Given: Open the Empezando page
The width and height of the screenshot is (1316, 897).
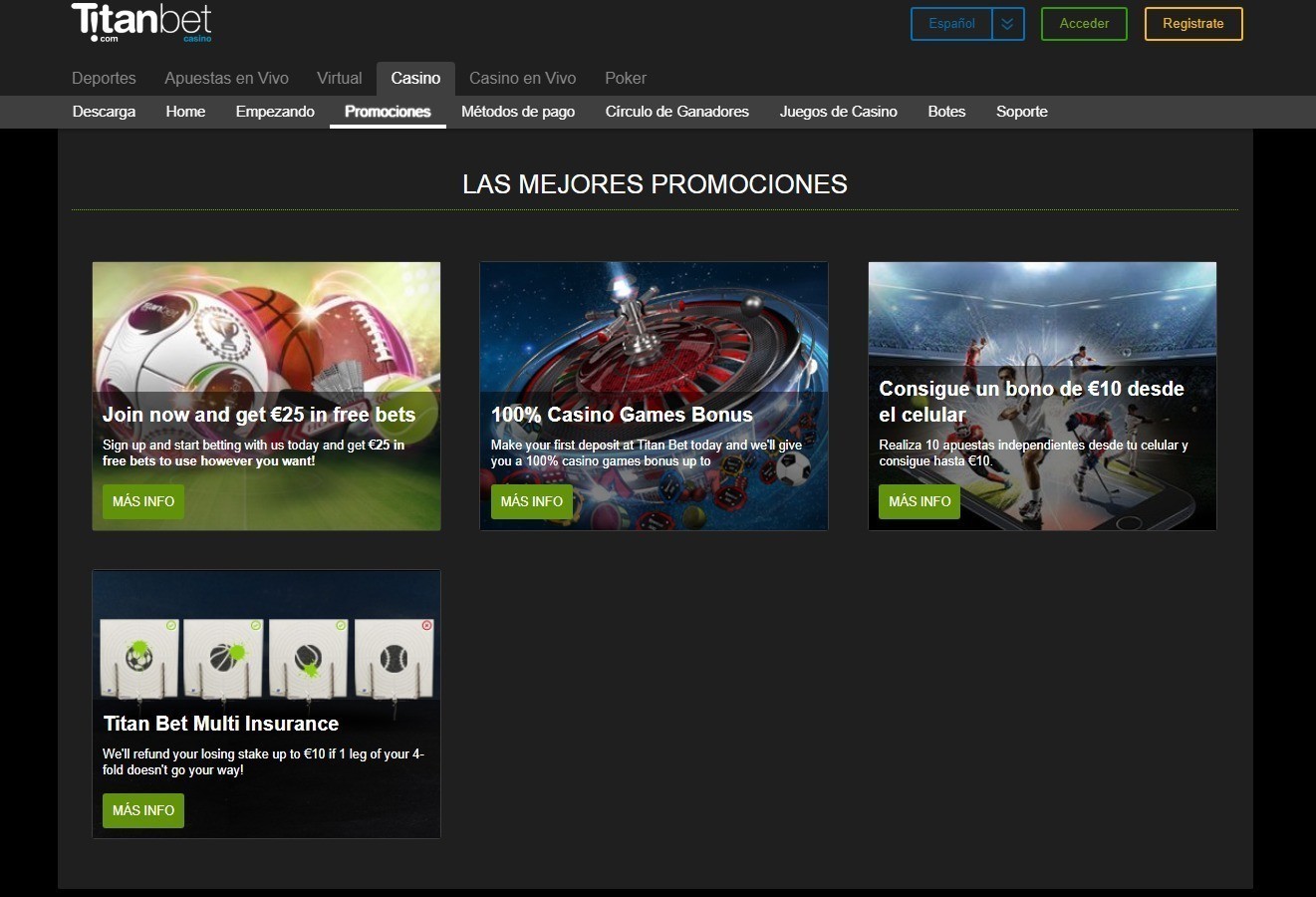Looking at the screenshot, I should click(275, 112).
